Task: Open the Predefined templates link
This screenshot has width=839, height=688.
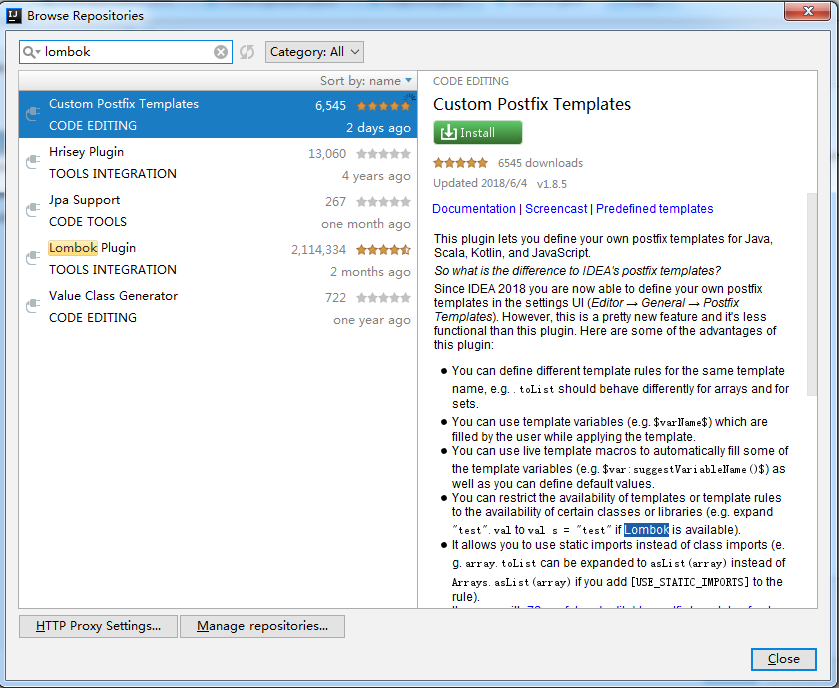Action: pos(654,209)
